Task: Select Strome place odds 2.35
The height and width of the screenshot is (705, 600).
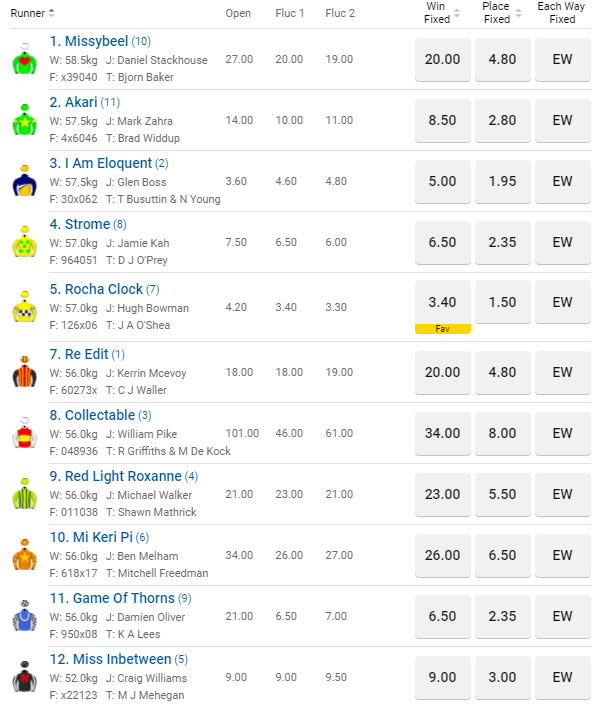Action: pyautogui.click(x=502, y=242)
